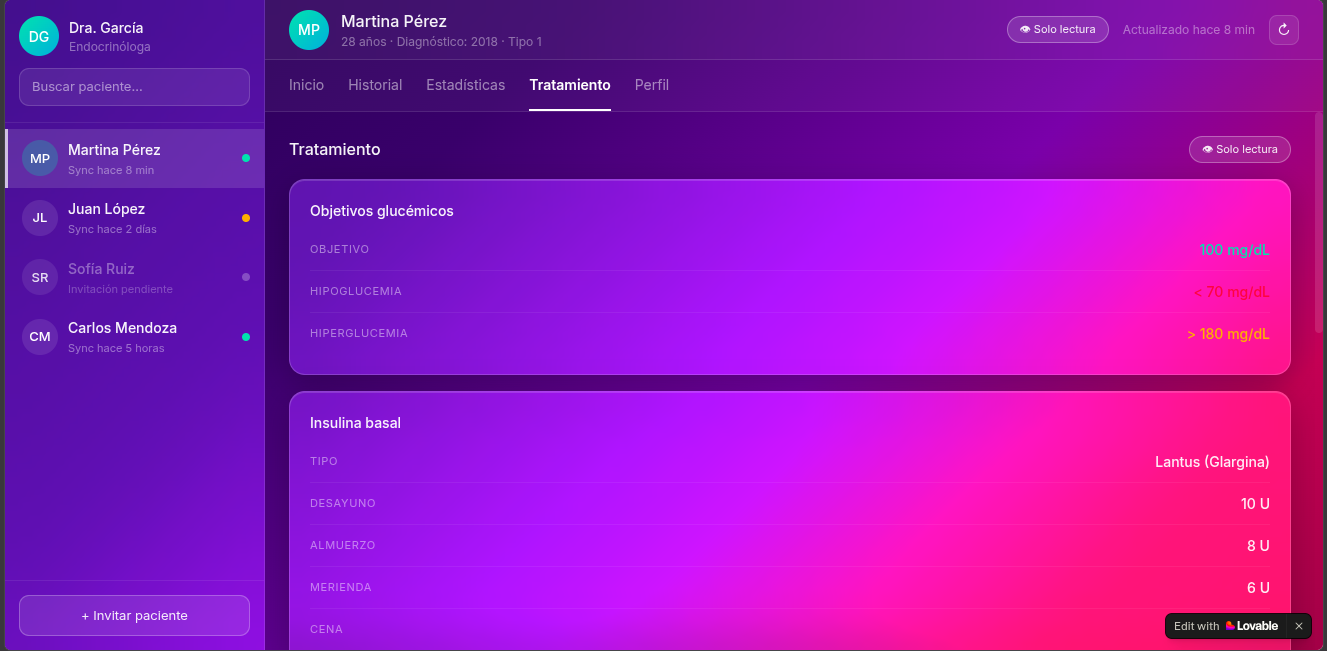Select patient Sofía Ruiz
This screenshot has height=651, width=1327.
[134, 278]
